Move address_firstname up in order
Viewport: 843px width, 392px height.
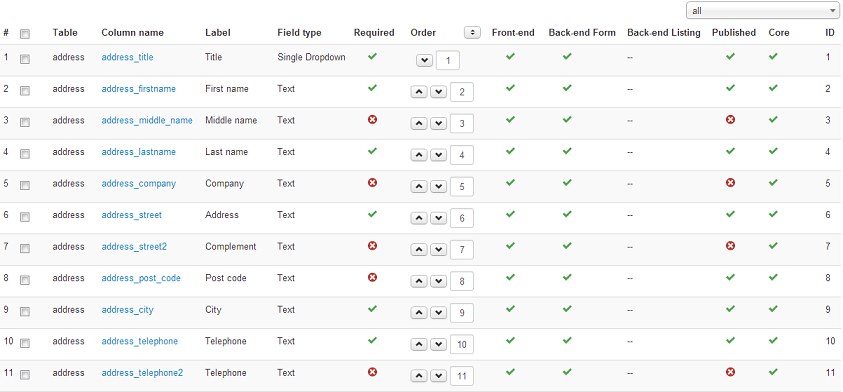[x=419, y=92]
